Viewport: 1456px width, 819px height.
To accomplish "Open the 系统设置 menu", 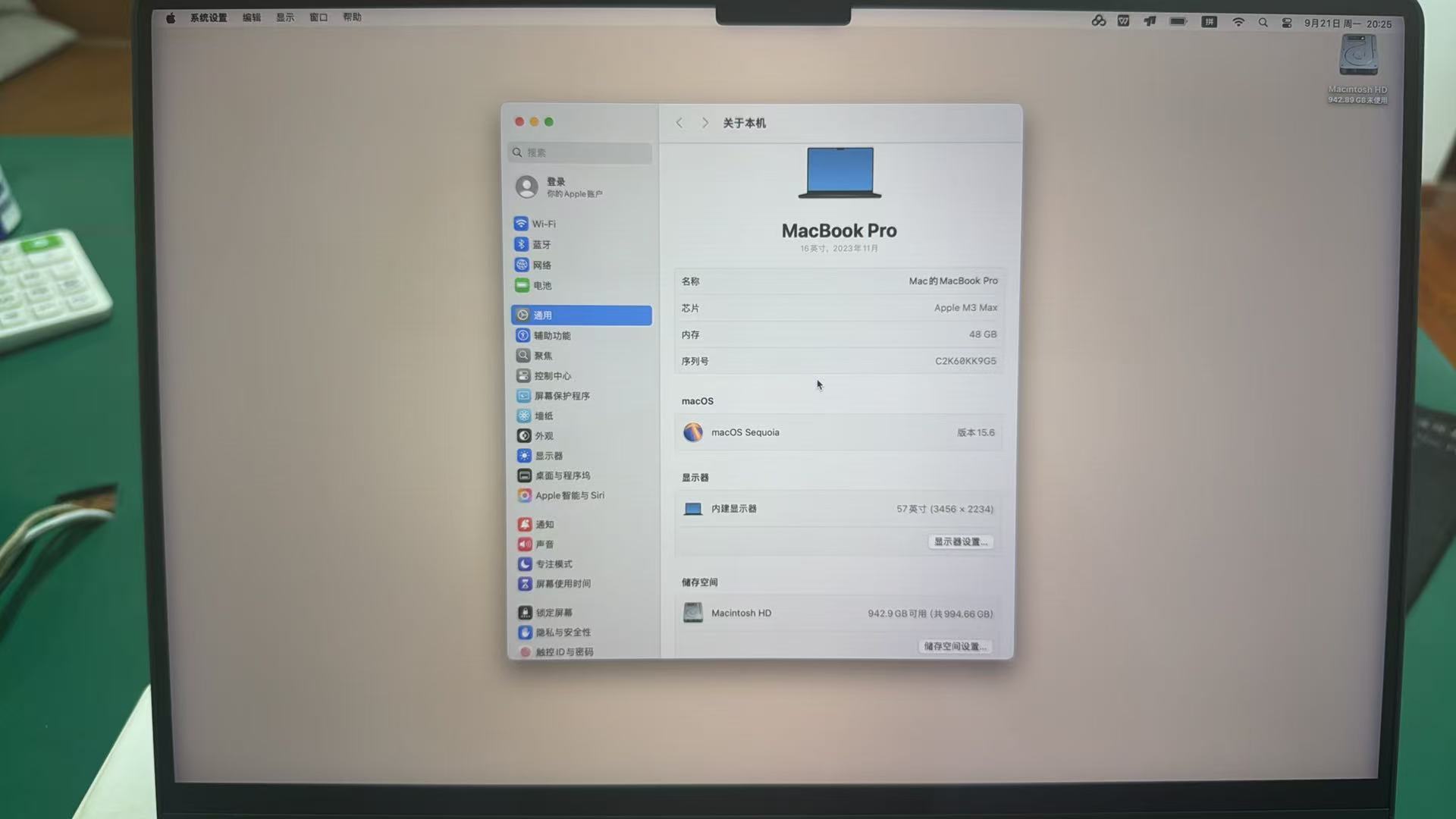I will (209, 17).
